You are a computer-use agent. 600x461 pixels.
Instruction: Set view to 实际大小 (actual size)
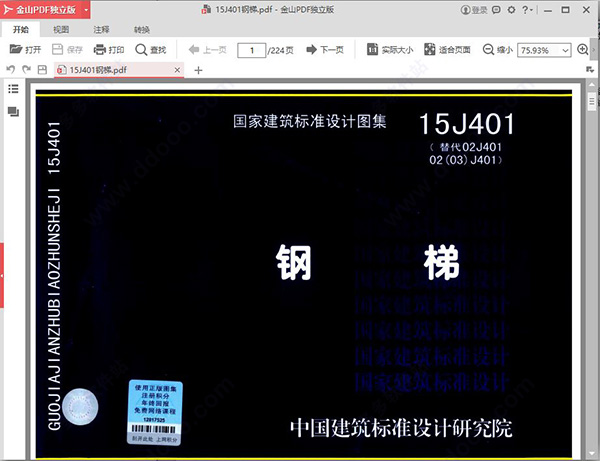[389, 50]
